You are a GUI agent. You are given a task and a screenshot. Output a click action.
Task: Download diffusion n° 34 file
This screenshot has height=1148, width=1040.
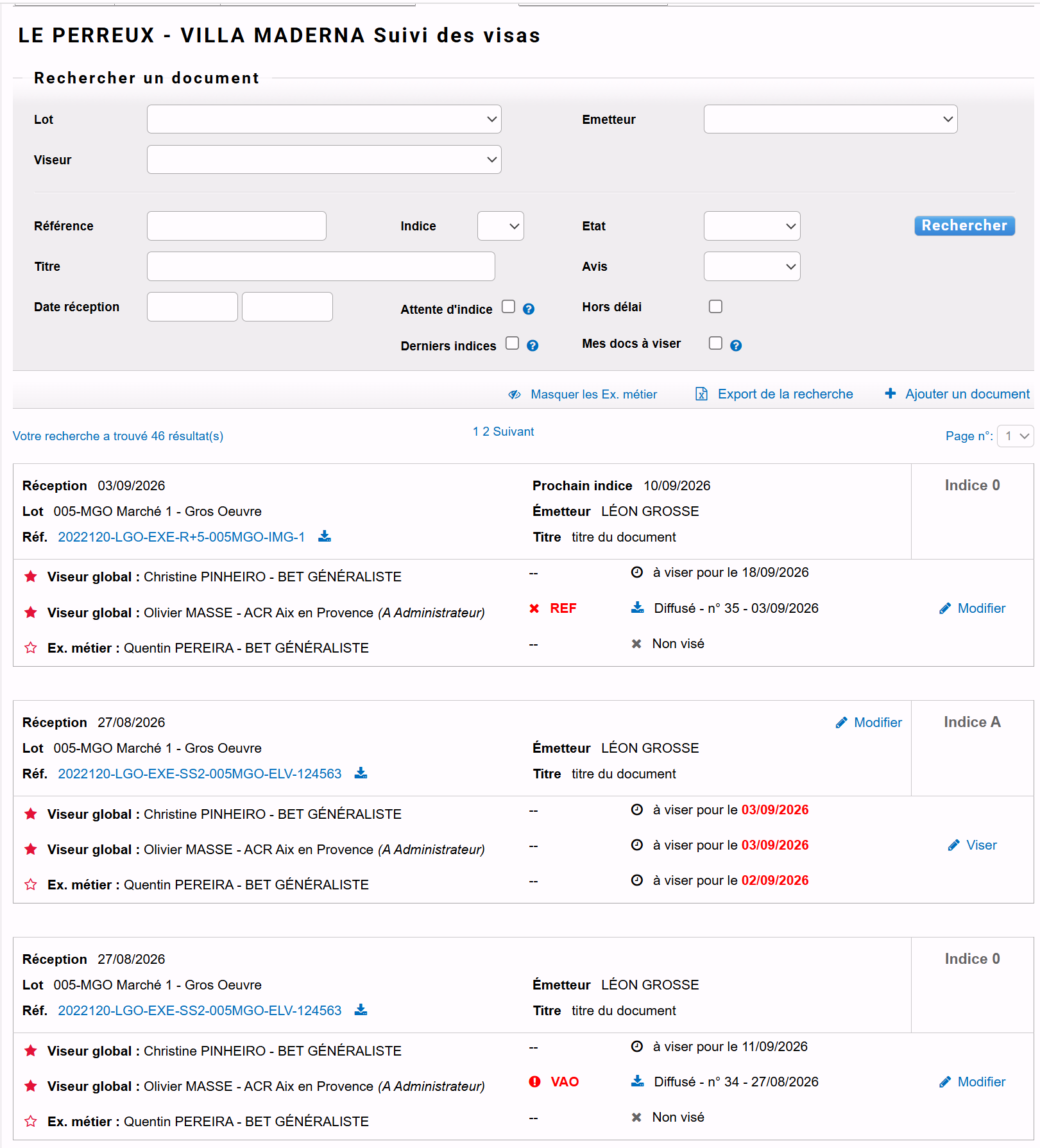tap(638, 1081)
